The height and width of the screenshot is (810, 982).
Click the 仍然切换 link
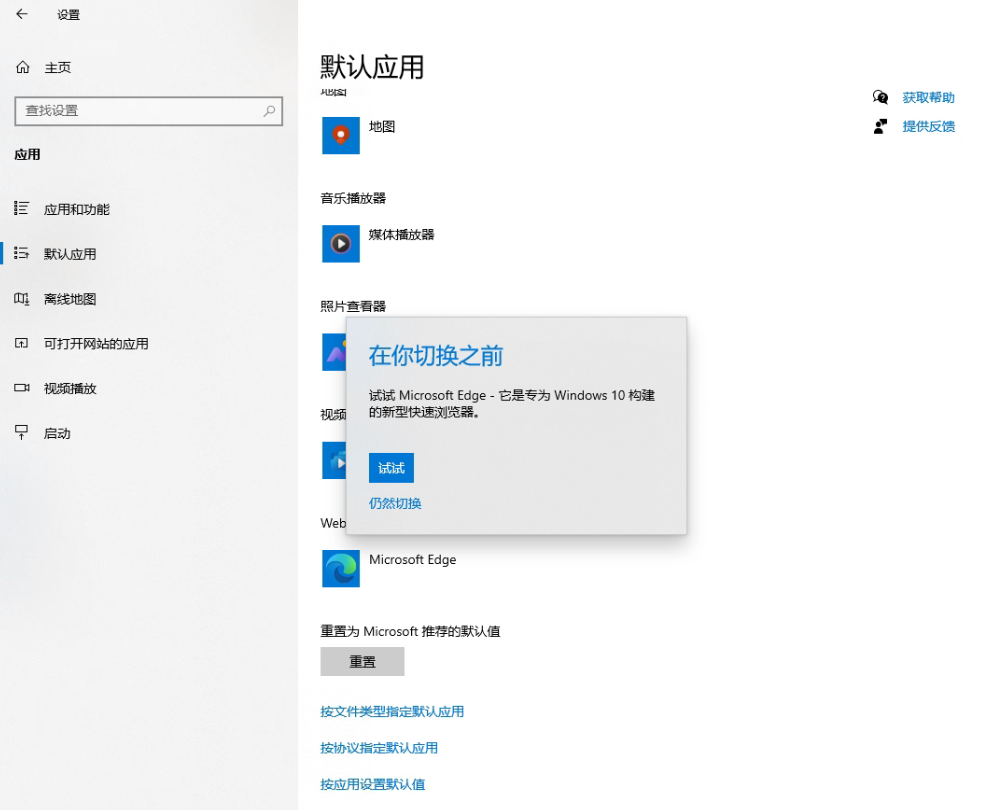[x=395, y=503]
